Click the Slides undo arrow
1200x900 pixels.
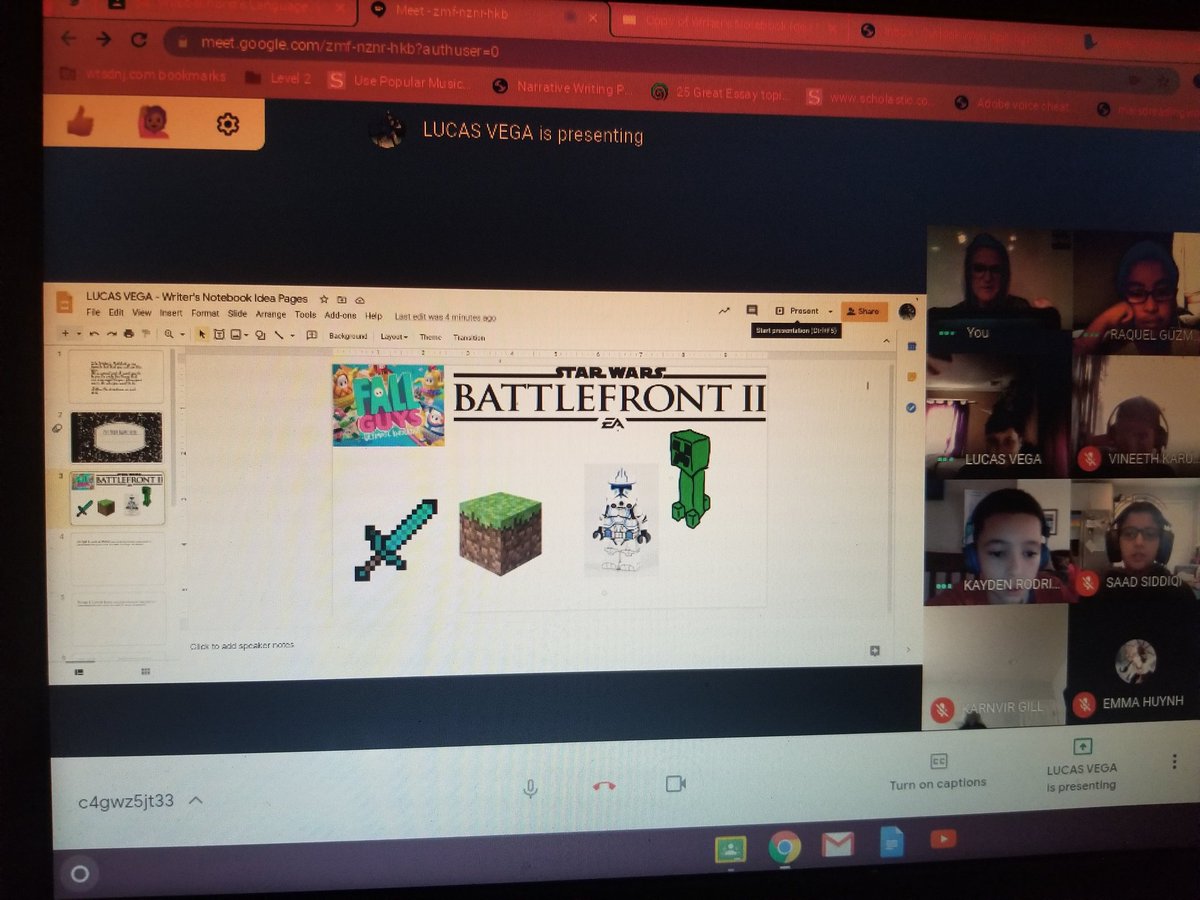tap(94, 334)
